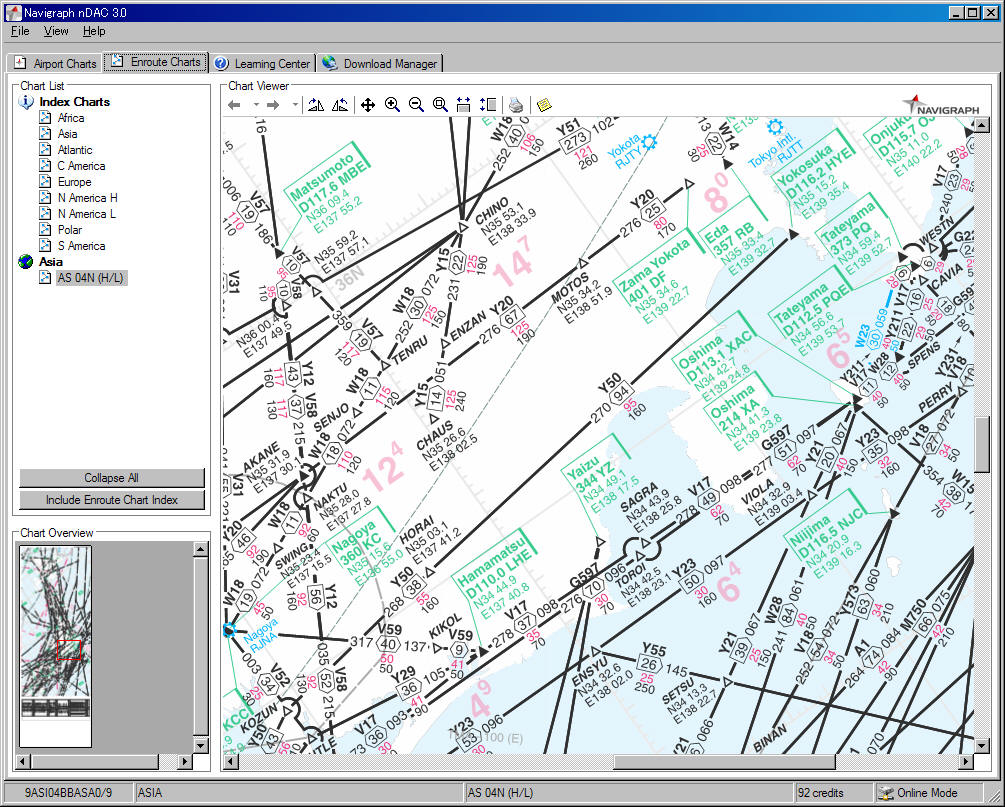This screenshot has width=1005, height=807.
Task: Fit chart to window width
Action: [x=463, y=105]
